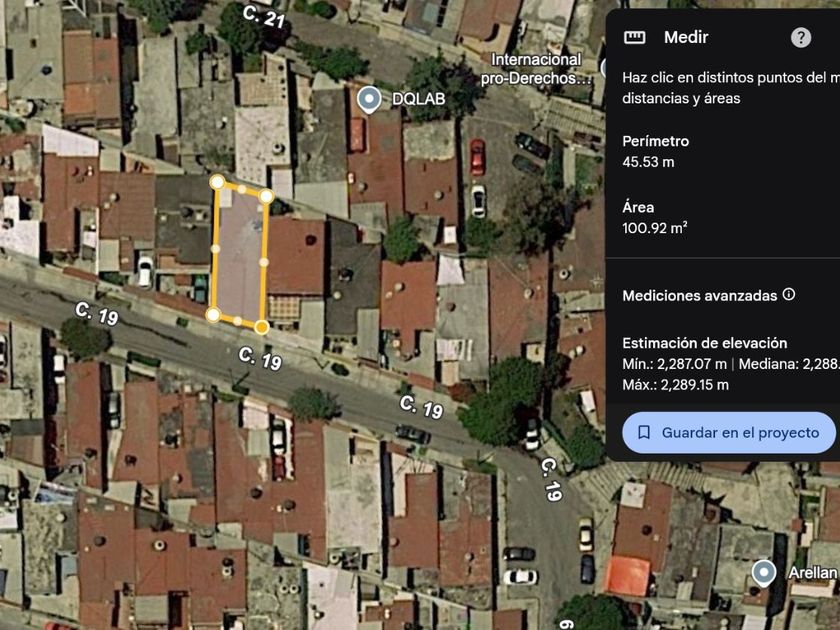Image resolution: width=840 pixels, height=630 pixels.
Task: Click midpoint handle on polygon's left edge
Action: point(215,249)
